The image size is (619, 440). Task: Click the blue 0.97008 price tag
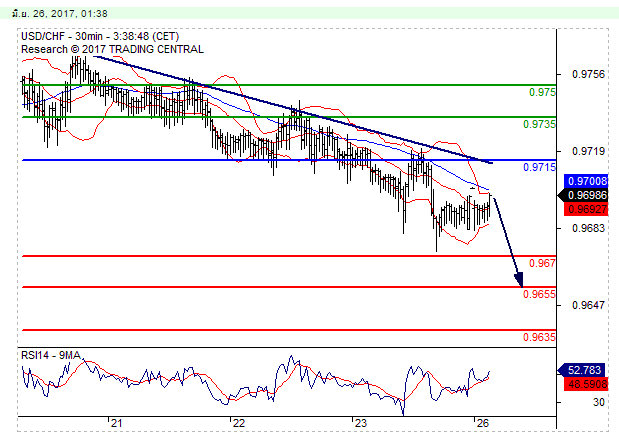click(x=586, y=181)
